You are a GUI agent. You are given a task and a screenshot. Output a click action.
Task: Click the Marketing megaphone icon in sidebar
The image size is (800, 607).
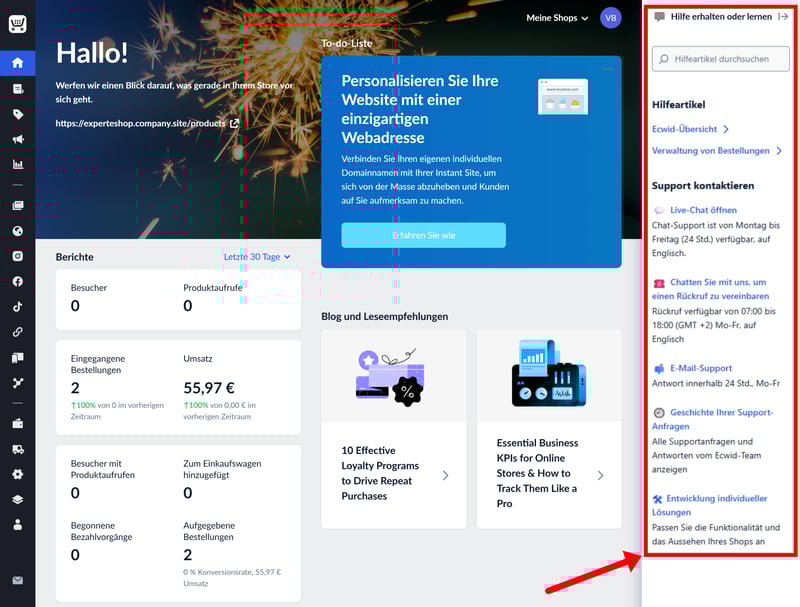(x=17, y=139)
